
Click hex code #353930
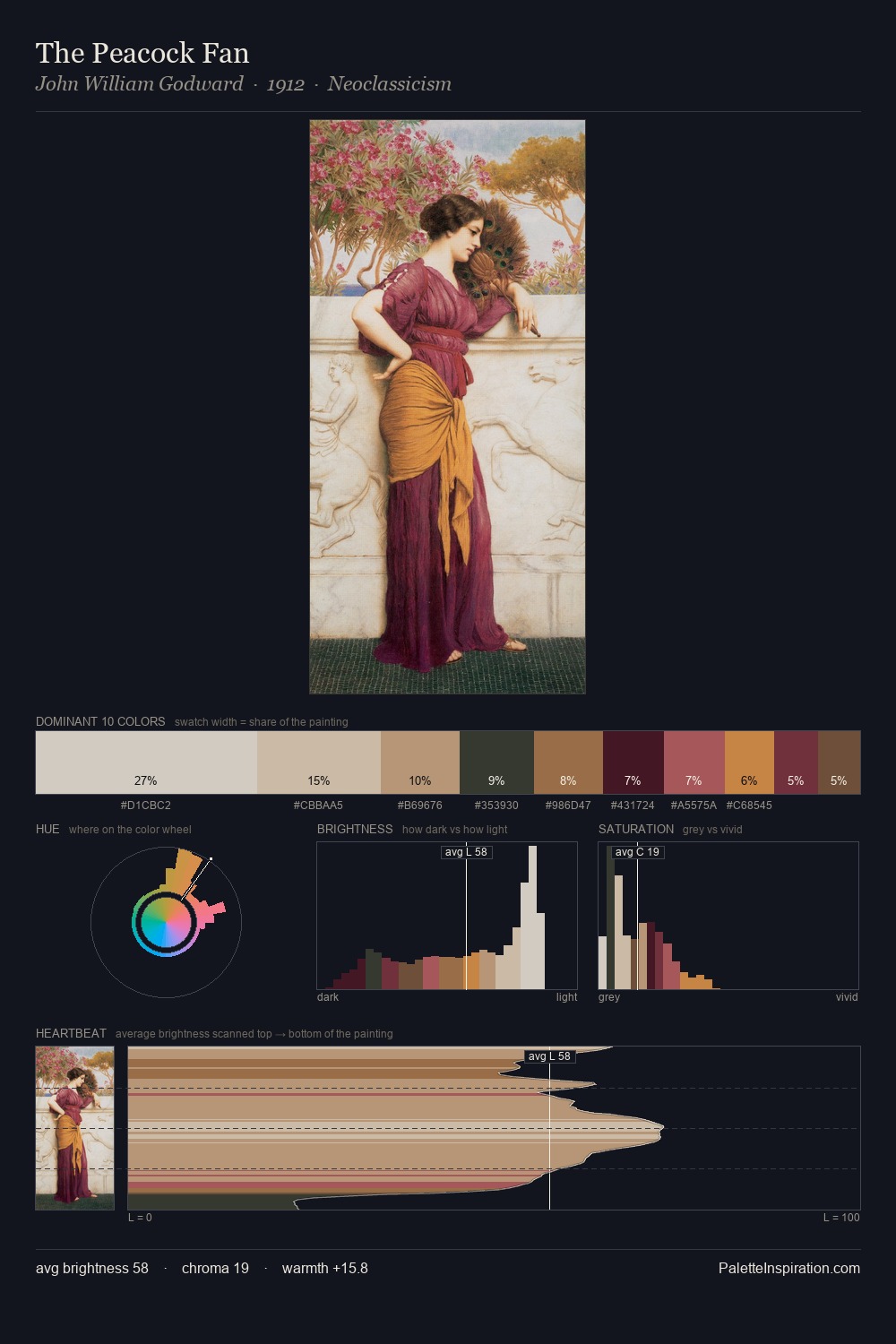pyautogui.click(x=496, y=806)
